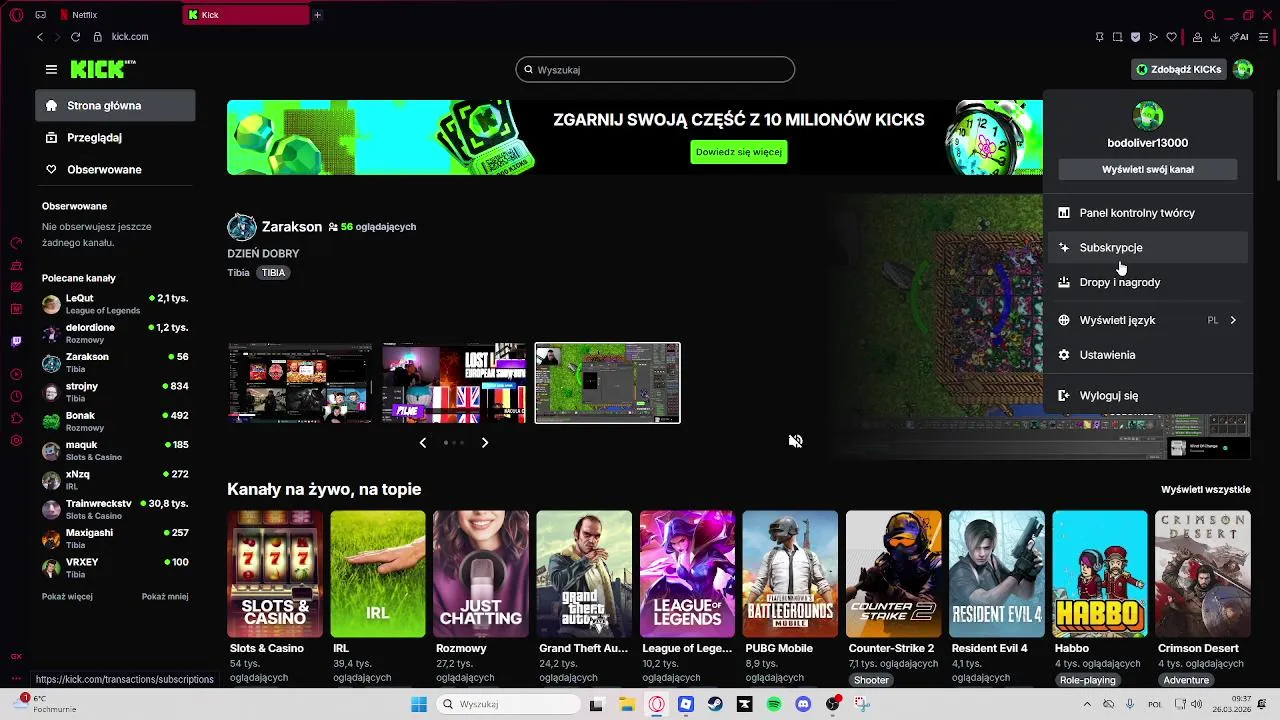Select Subskrypcje from profile menu
This screenshot has width=1280, height=720.
[x=1147, y=247]
